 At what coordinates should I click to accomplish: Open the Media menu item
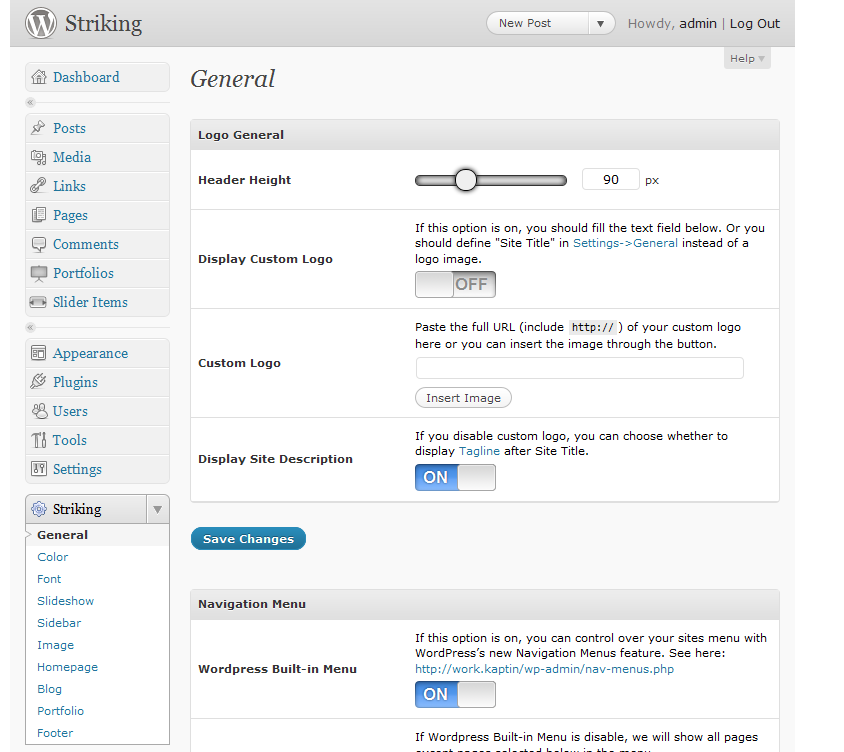97,157
